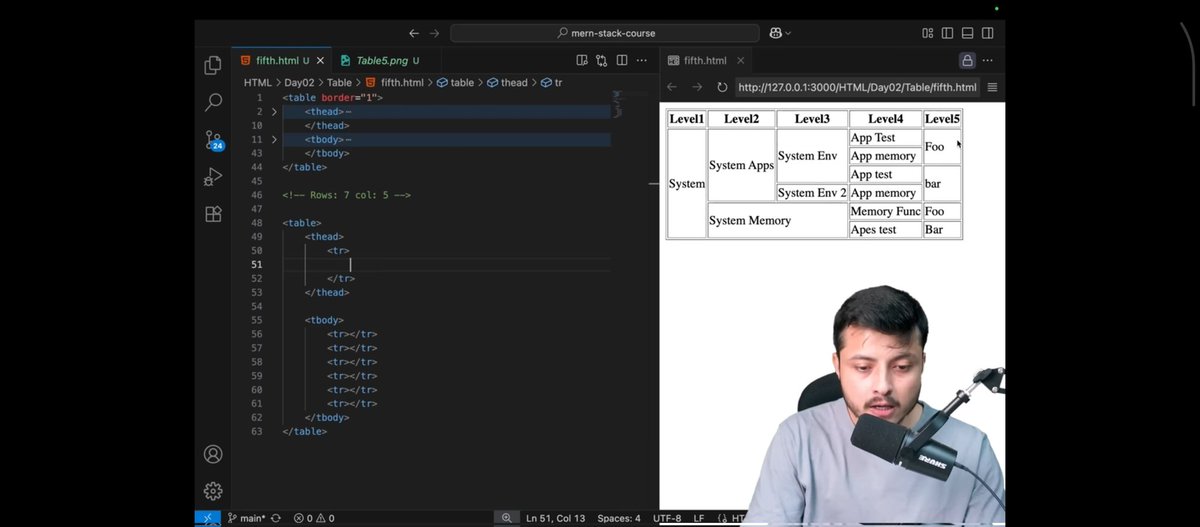
Task: Toggle the lock group icon in preview pane
Action: point(967,61)
